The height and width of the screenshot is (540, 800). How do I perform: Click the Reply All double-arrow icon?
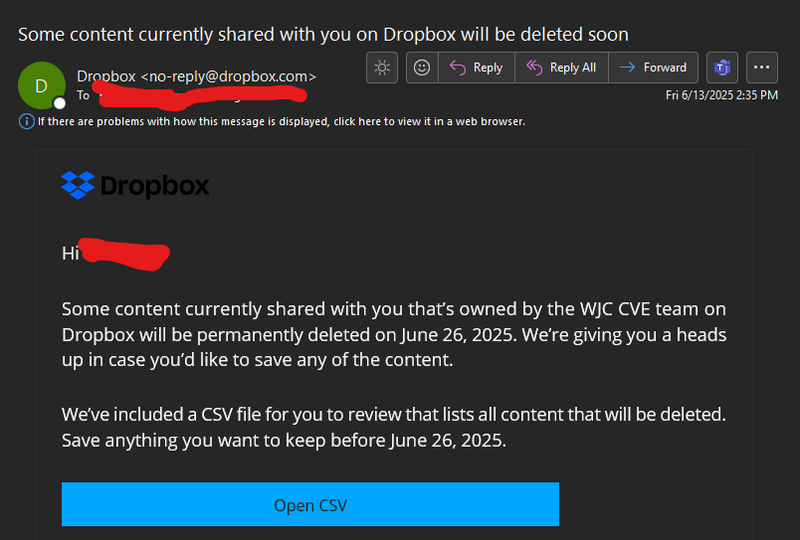(x=534, y=68)
